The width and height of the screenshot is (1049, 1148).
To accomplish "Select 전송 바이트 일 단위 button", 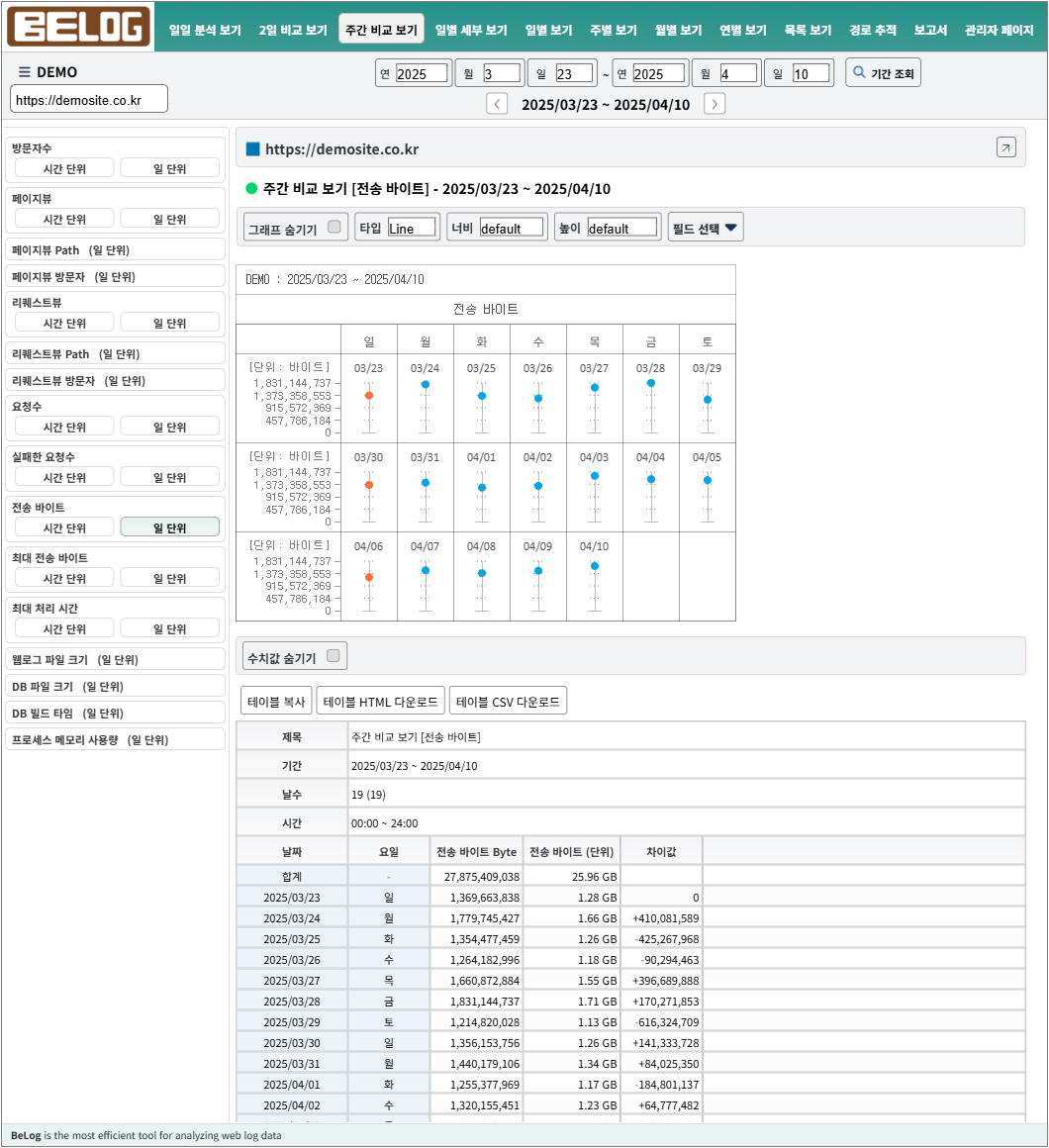I will 170,527.
